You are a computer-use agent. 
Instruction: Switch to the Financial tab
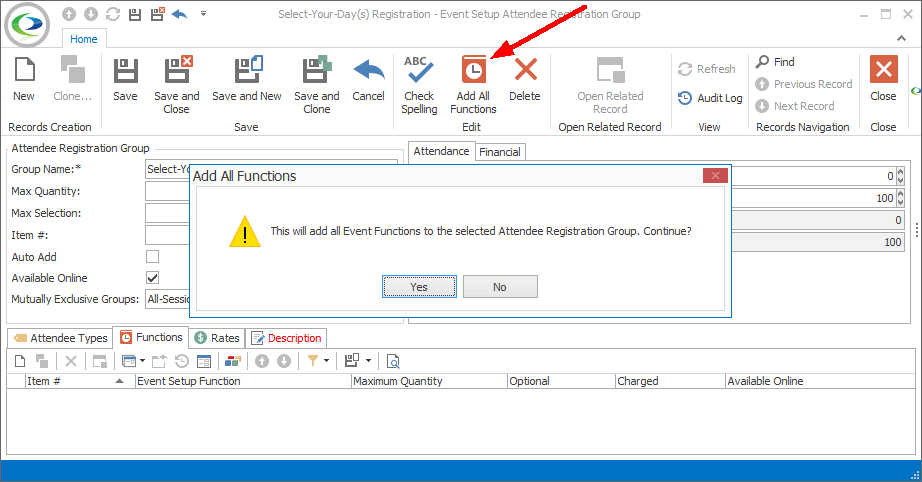500,152
